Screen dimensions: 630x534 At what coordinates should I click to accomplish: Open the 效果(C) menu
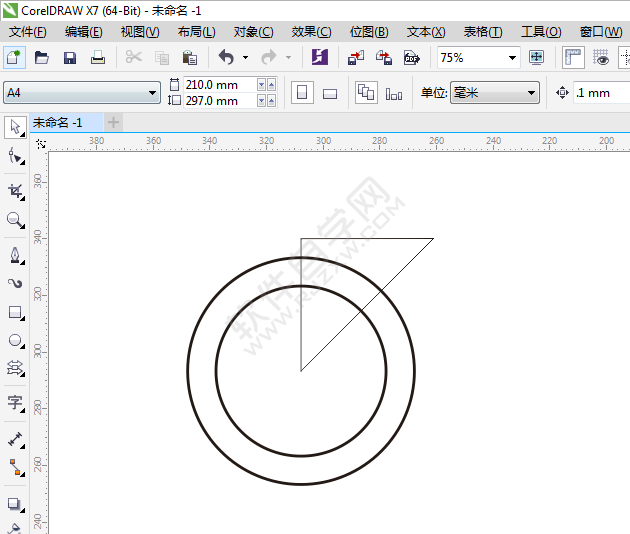click(x=311, y=32)
